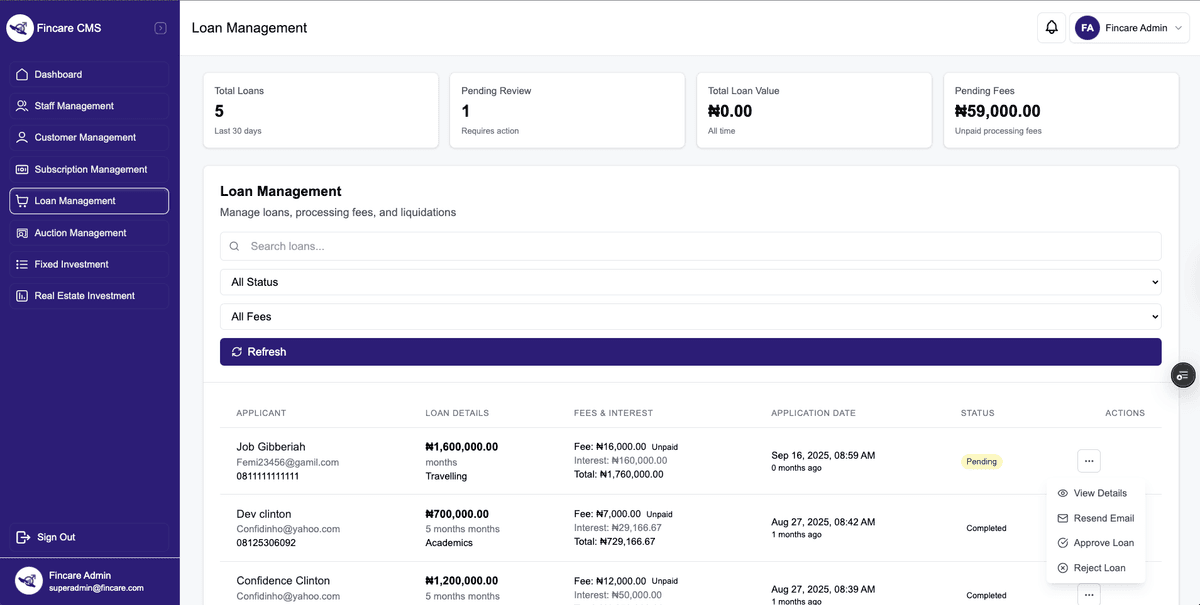Click the Sign Out icon at sidebar bottom
This screenshot has height=605, width=1200.
(23, 537)
